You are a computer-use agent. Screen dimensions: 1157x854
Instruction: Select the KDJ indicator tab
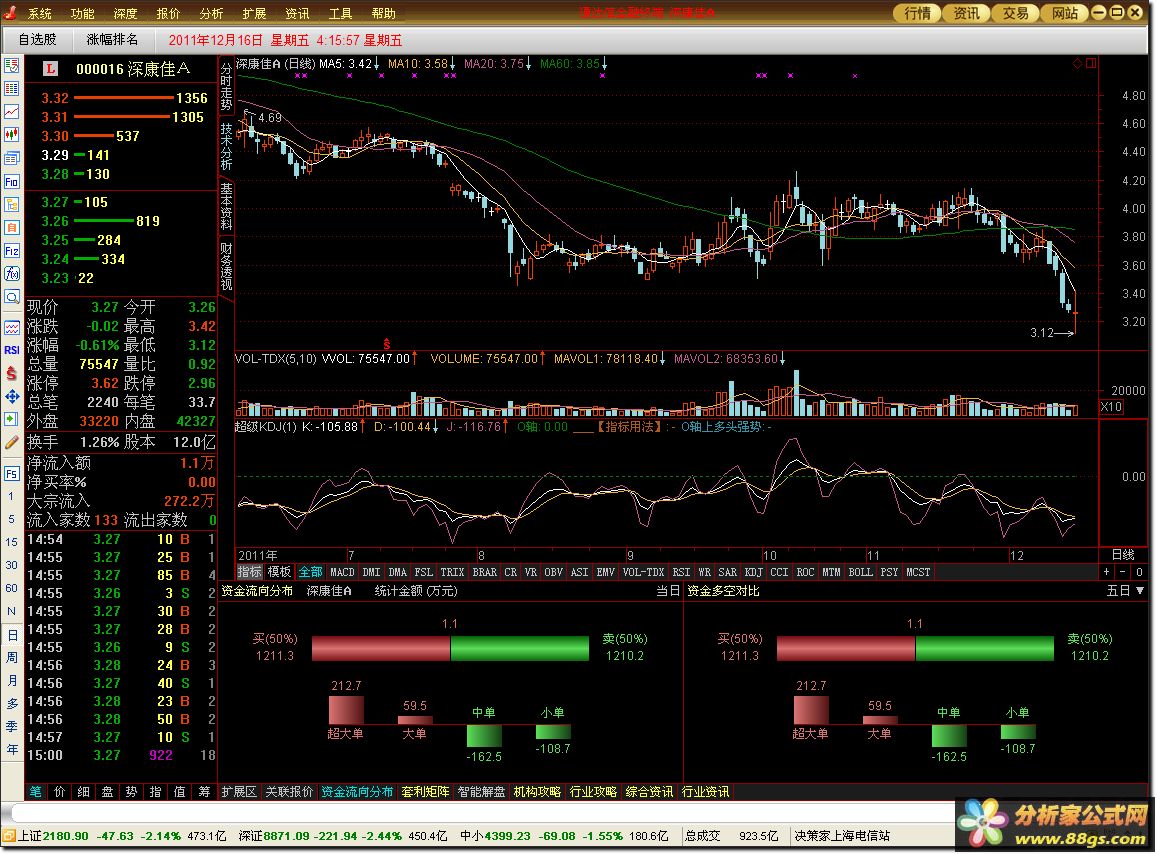[753, 572]
